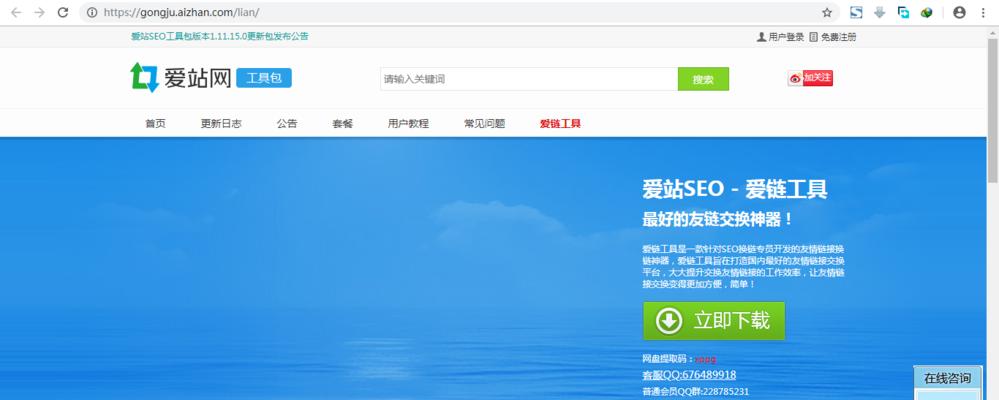Click the 客服QQ:676489918 link
This screenshot has width=999, height=400.
[x=689, y=375]
